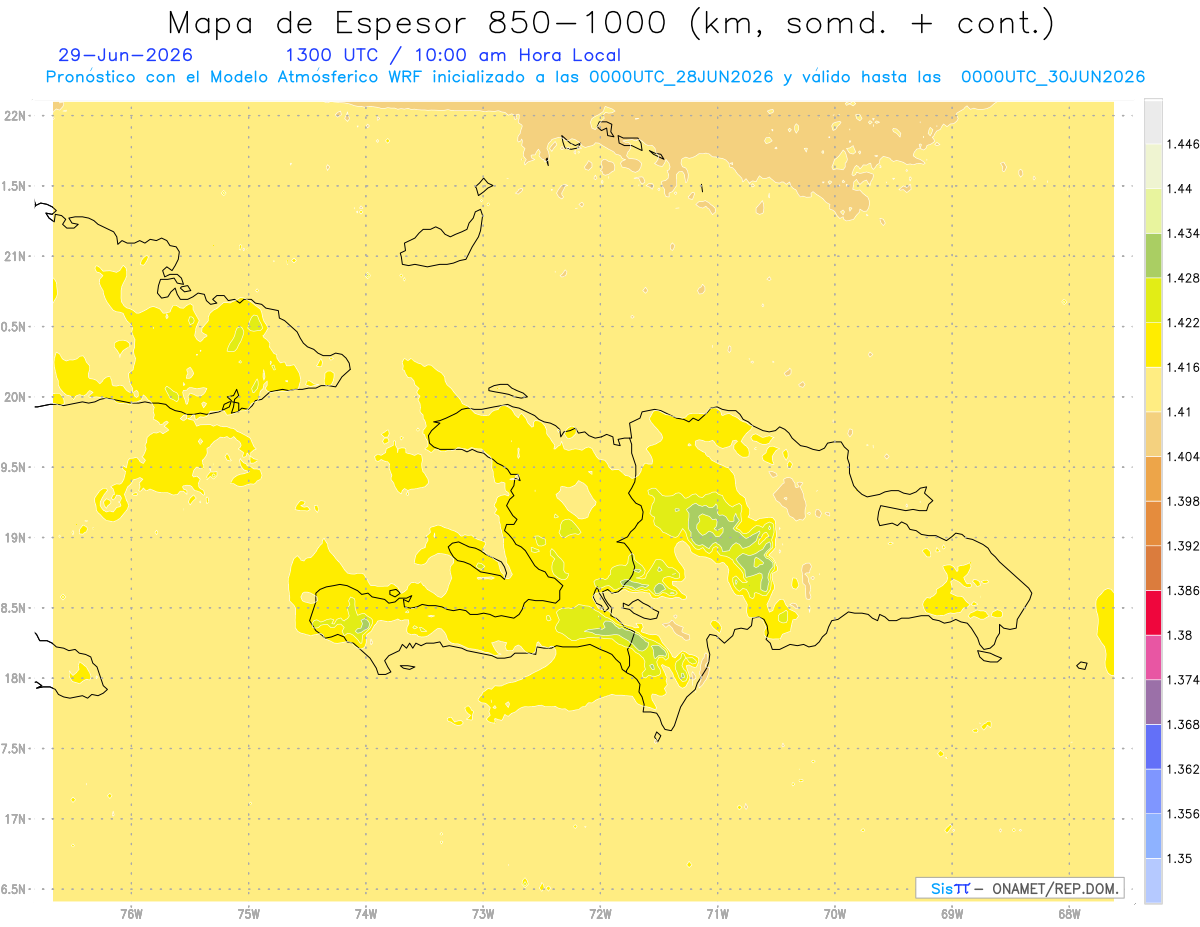The image size is (1200, 927).
Task: Click the "1300 UTC / 10:00 am Hora Local" time text
Action: tap(453, 56)
